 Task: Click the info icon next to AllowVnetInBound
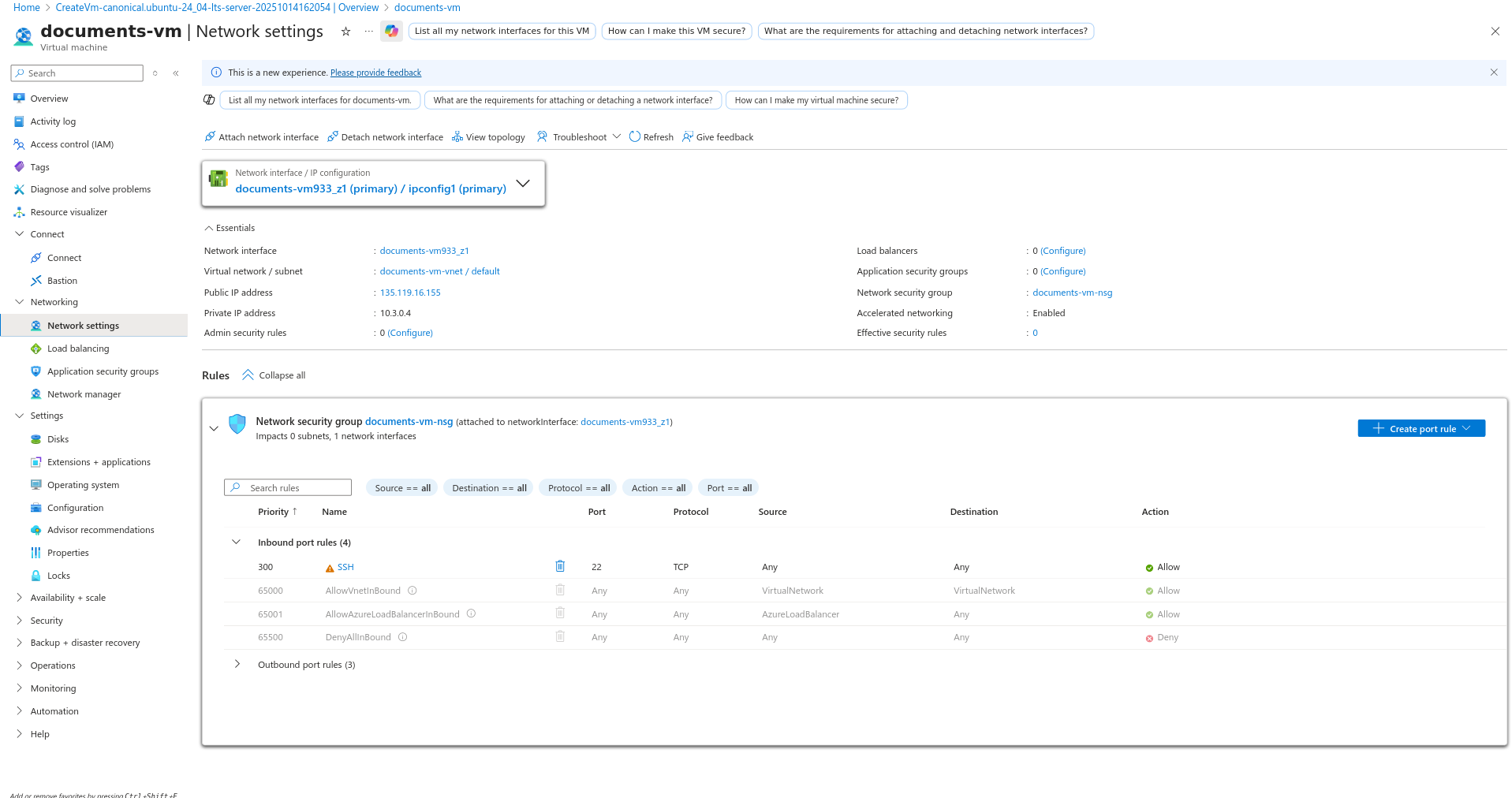tap(413, 591)
